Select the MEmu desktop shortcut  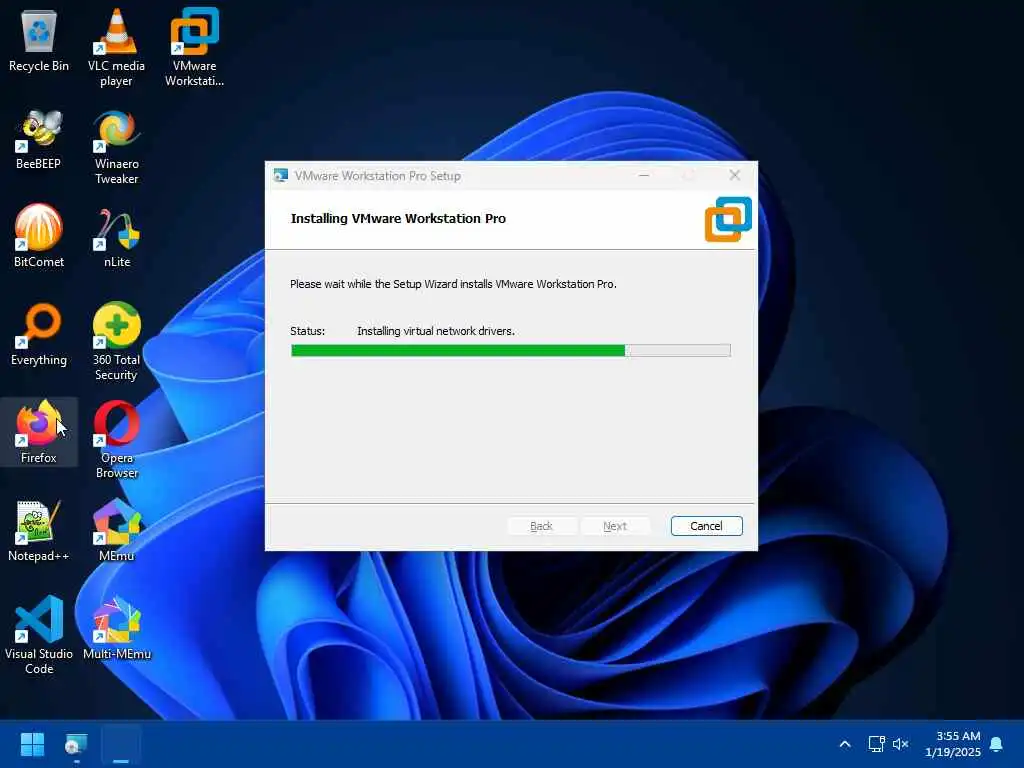[x=116, y=530]
